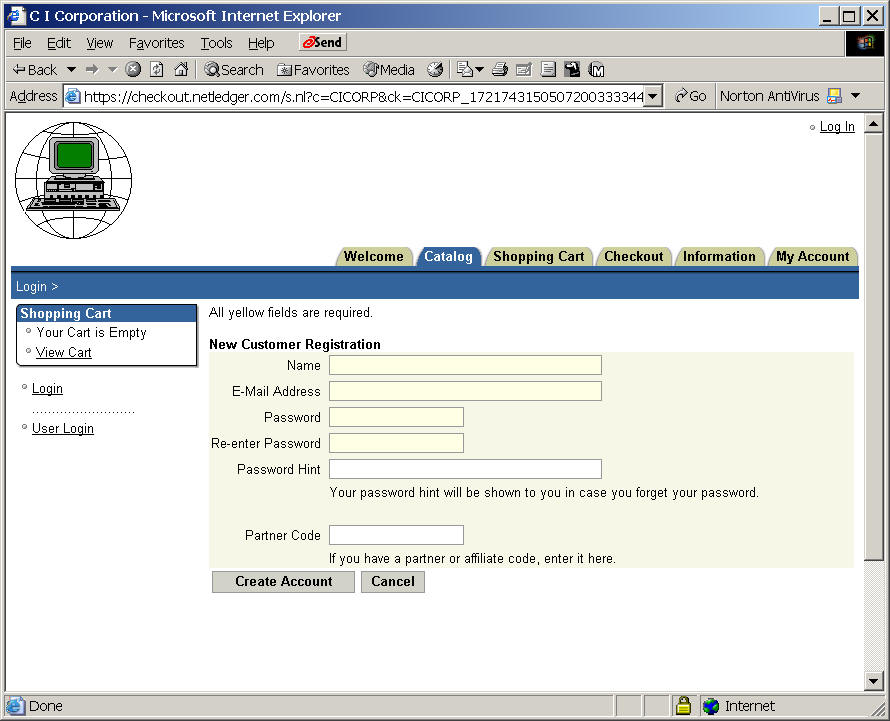Open the History toolbar icon

point(435,70)
